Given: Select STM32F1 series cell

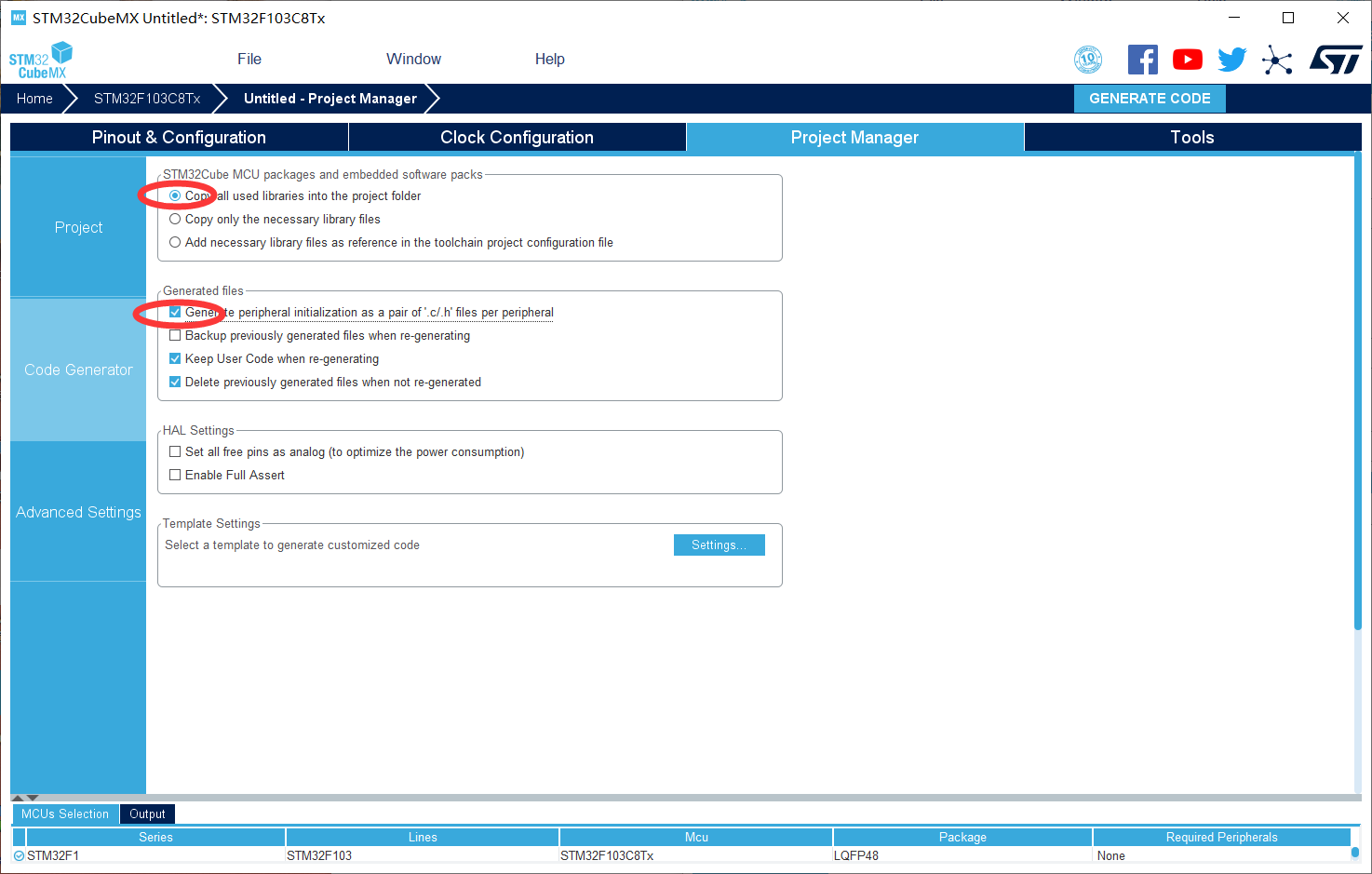Looking at the screenshot, I should pos(155,855).
